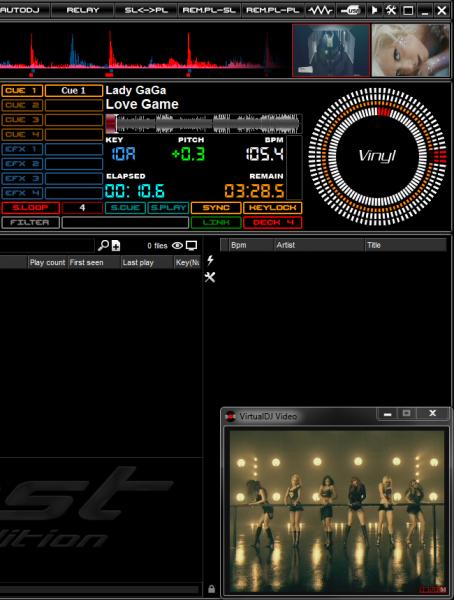Click the loop length value 4
Image resolution: width=454 pixels, height=600 pixels.
click(x=82, y=208)
